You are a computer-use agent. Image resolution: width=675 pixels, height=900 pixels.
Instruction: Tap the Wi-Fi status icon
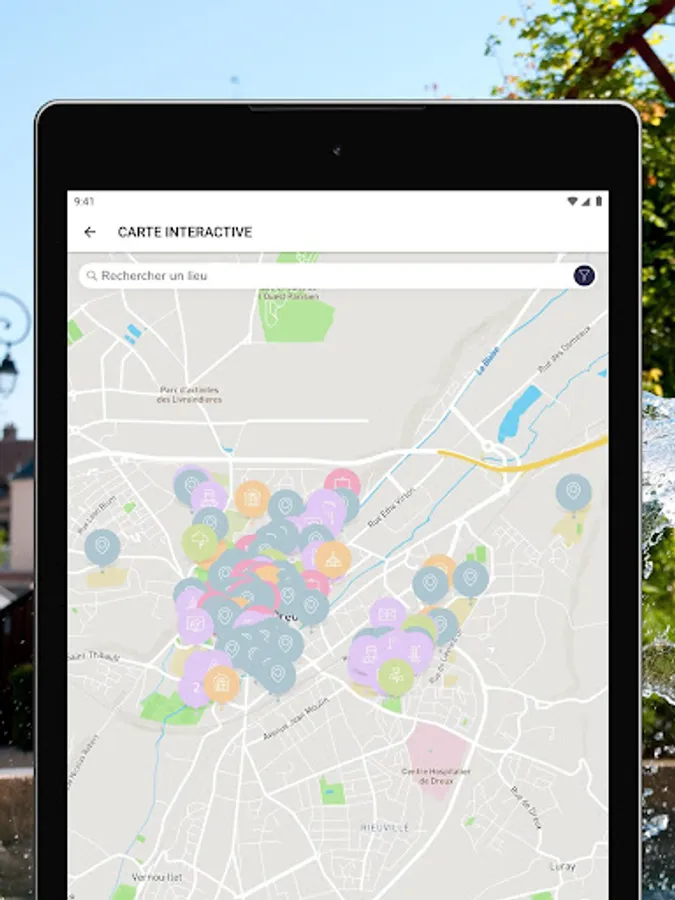[572, 201]
